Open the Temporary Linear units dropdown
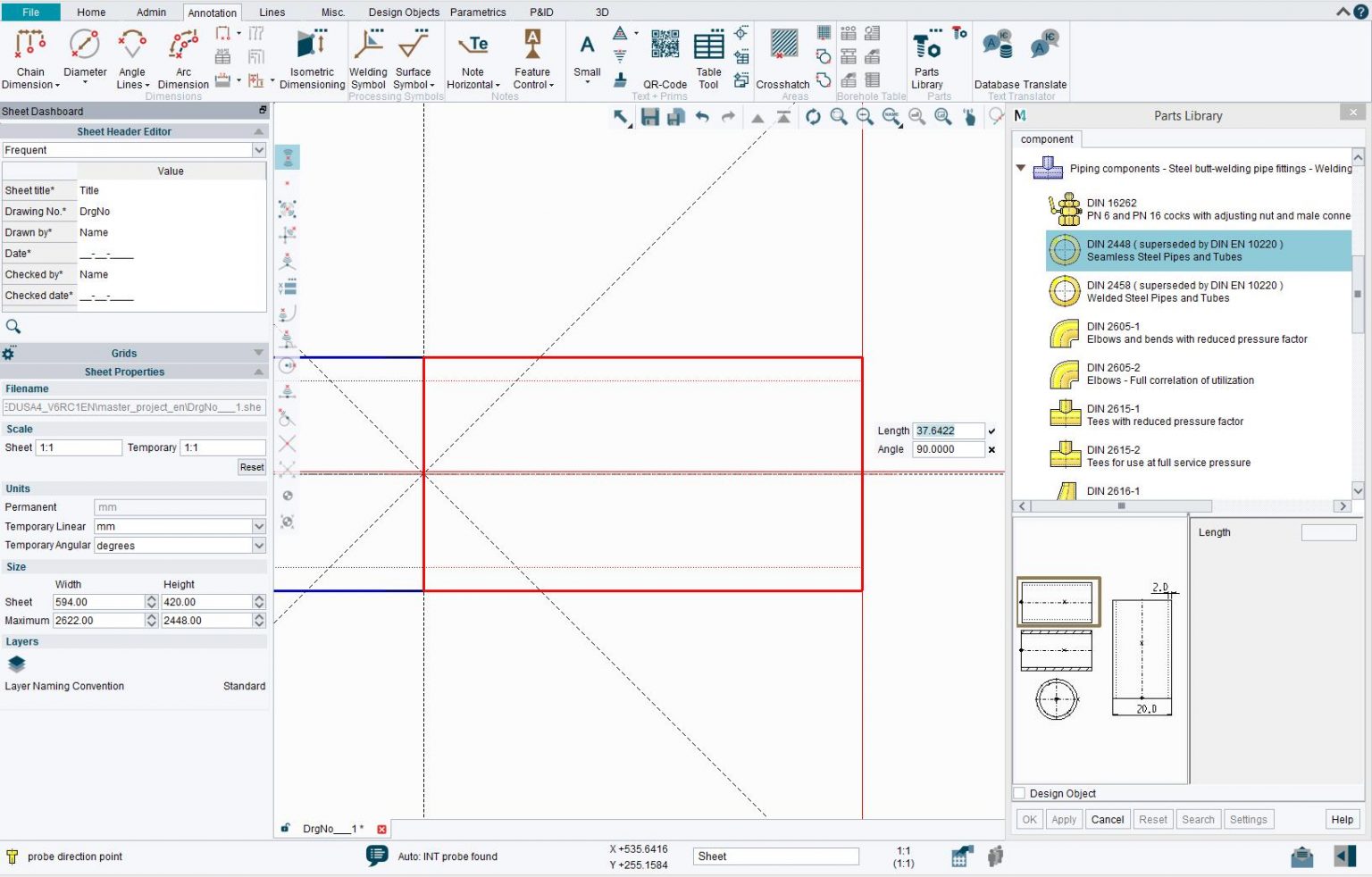The width and height of the screenshot is (1372, 877). (258, 526)
